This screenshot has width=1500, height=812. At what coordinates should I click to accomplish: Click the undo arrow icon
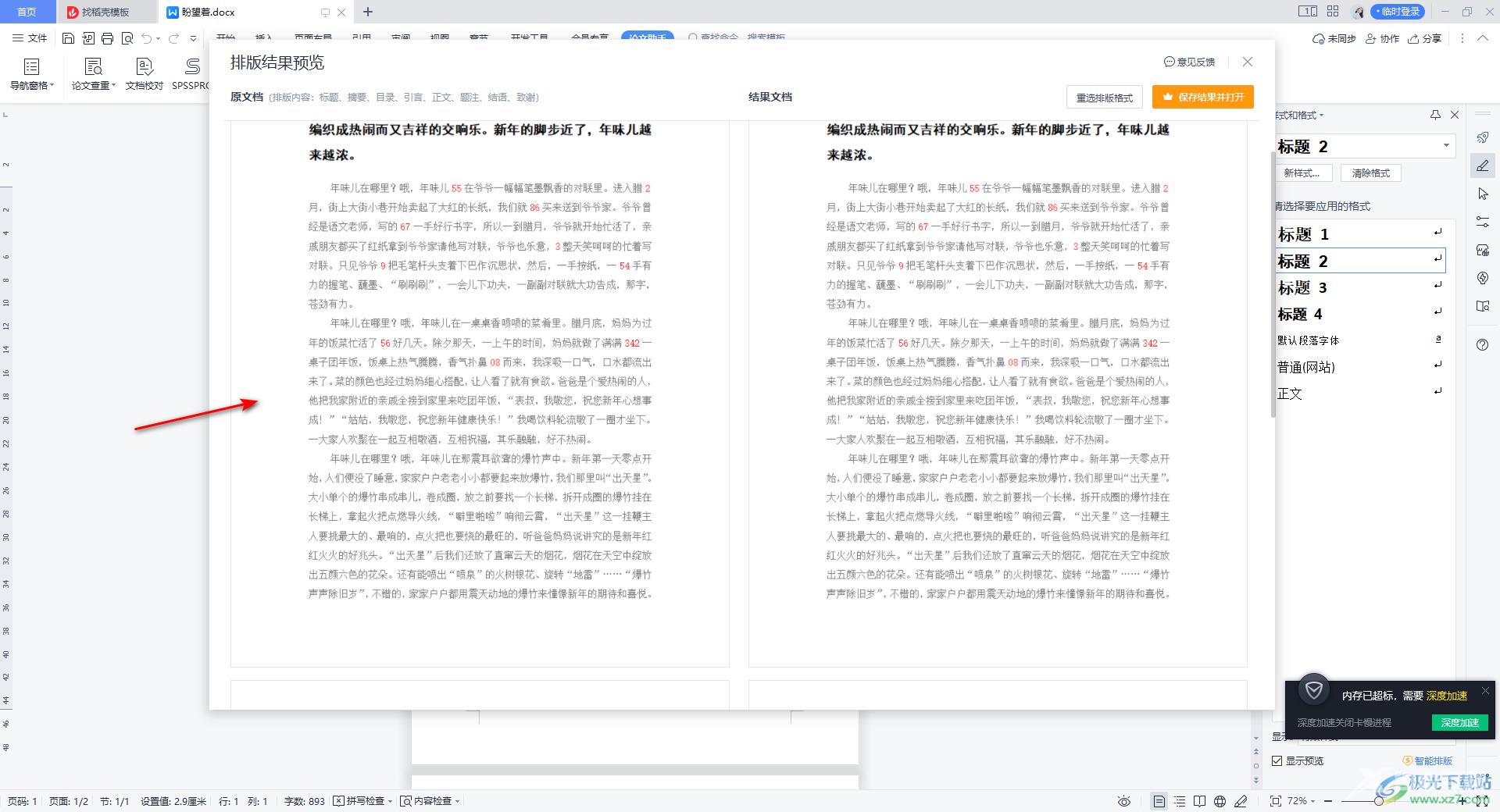(146, 38)
